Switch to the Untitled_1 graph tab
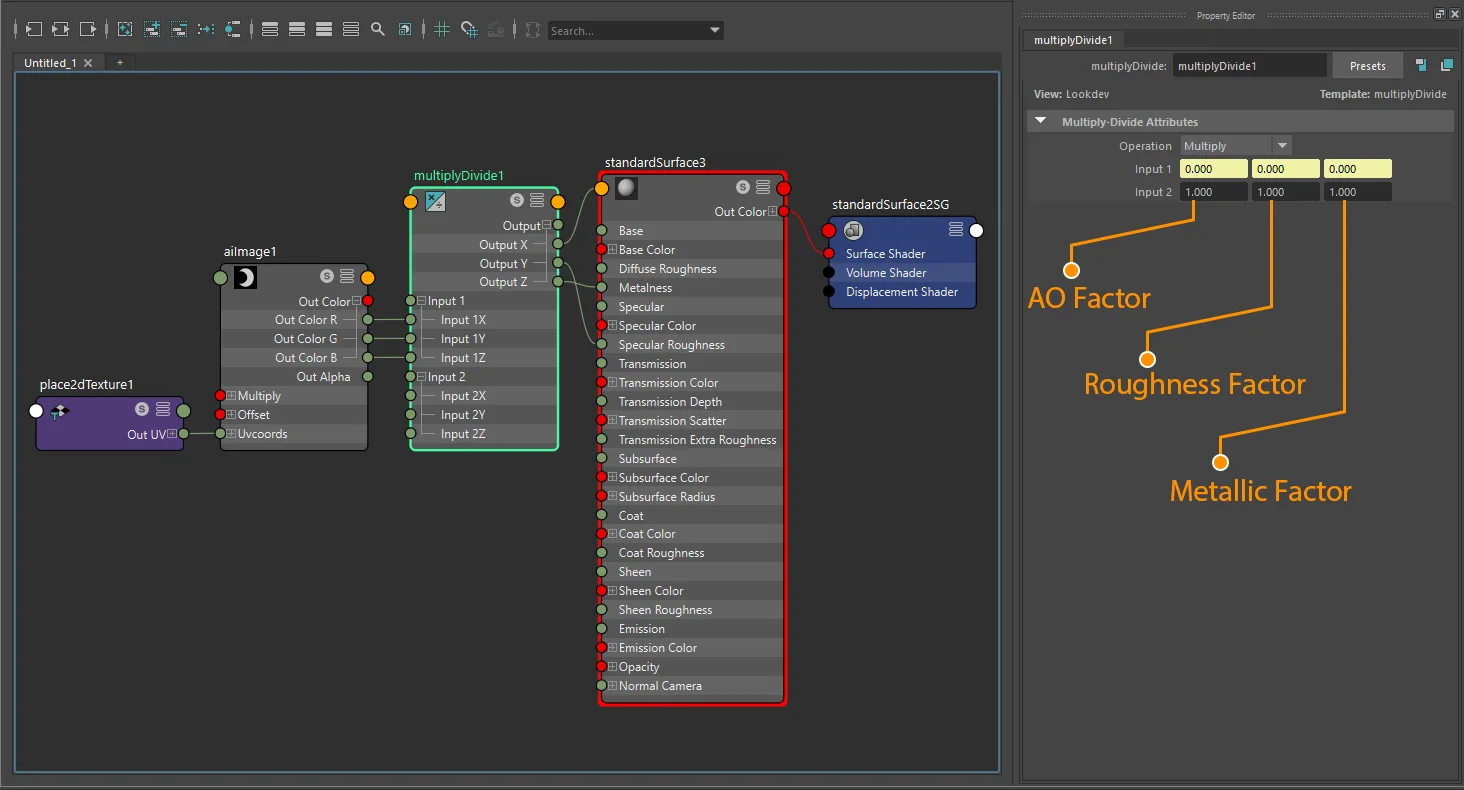Screen dimensions: 1464x790 point(50,63)
